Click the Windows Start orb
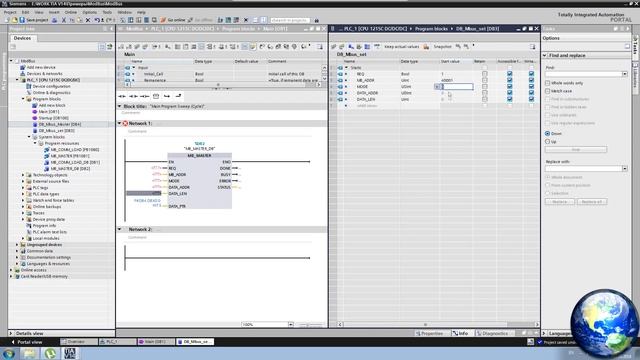This screenshot has height=360, width=640. (x=9, y=353)
